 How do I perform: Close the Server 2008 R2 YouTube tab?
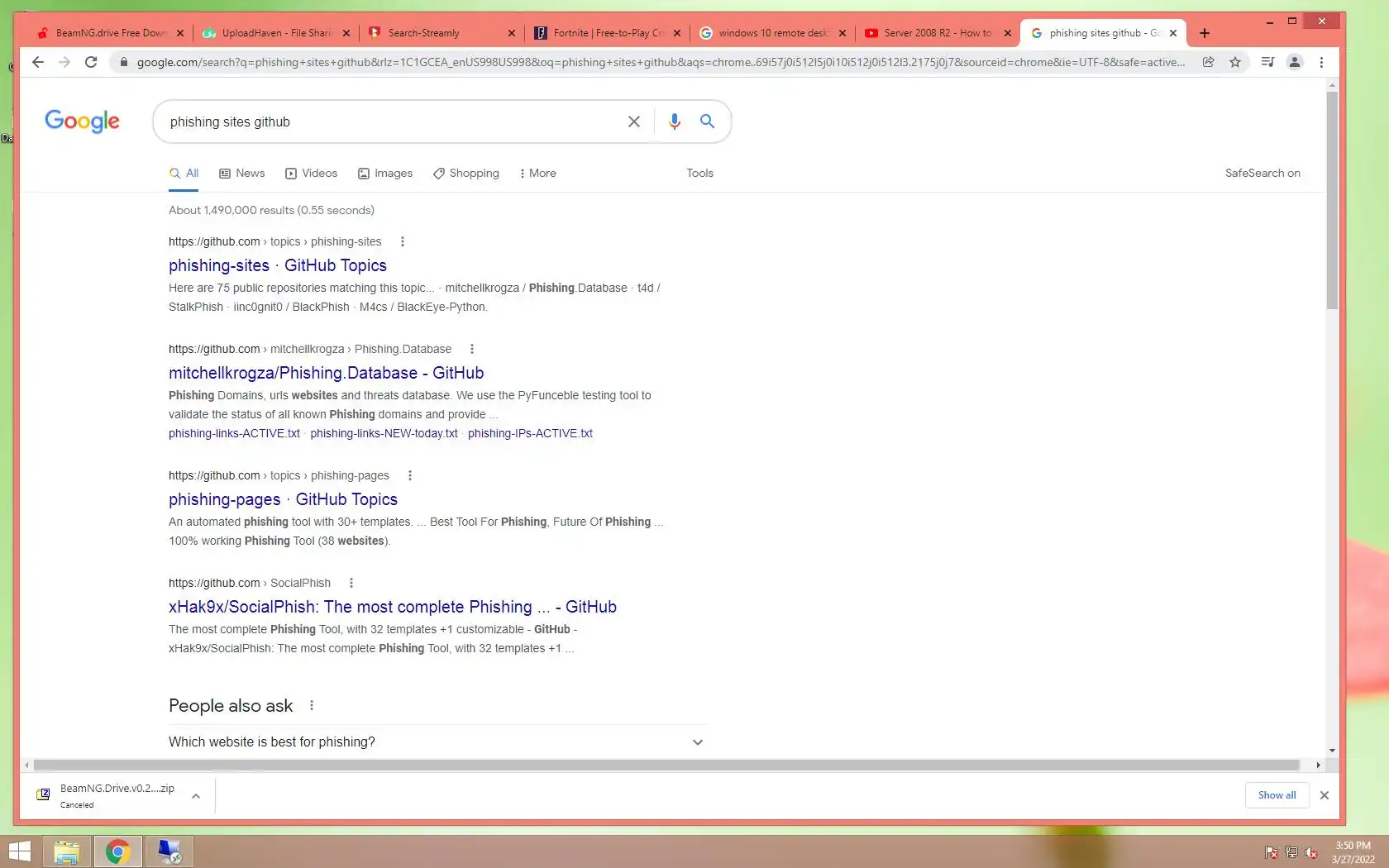click(1007, 33)
